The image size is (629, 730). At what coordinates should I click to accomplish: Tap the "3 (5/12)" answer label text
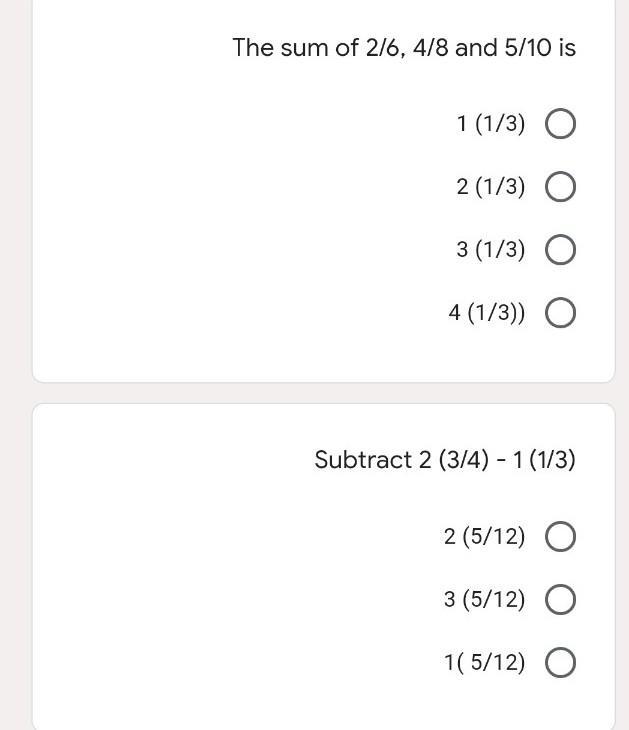[x=485, y=599]
